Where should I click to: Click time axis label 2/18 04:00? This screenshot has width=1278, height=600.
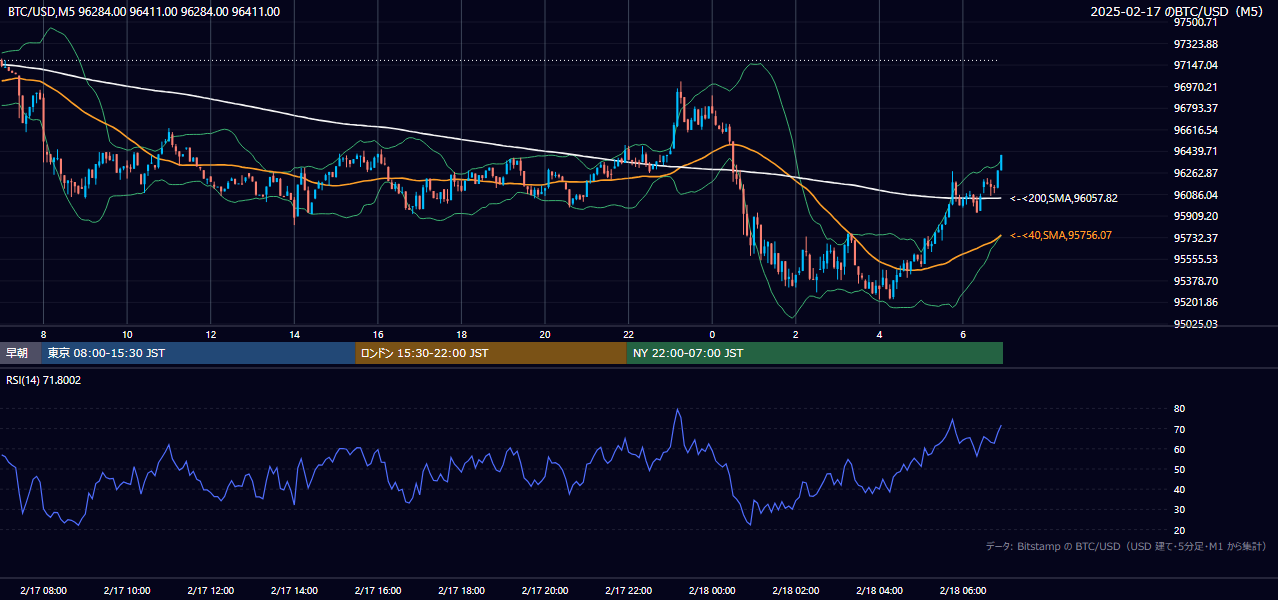[879, 591]
